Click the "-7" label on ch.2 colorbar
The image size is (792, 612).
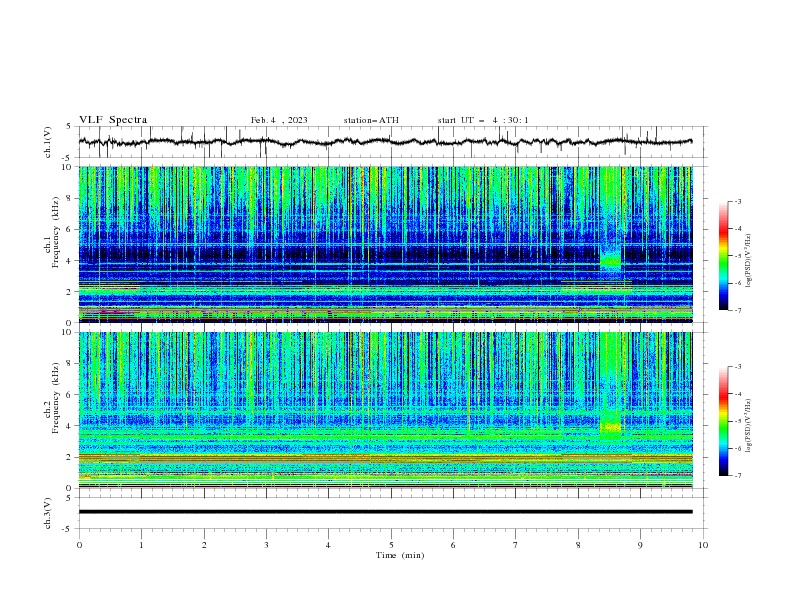click(x=738, y=475)
